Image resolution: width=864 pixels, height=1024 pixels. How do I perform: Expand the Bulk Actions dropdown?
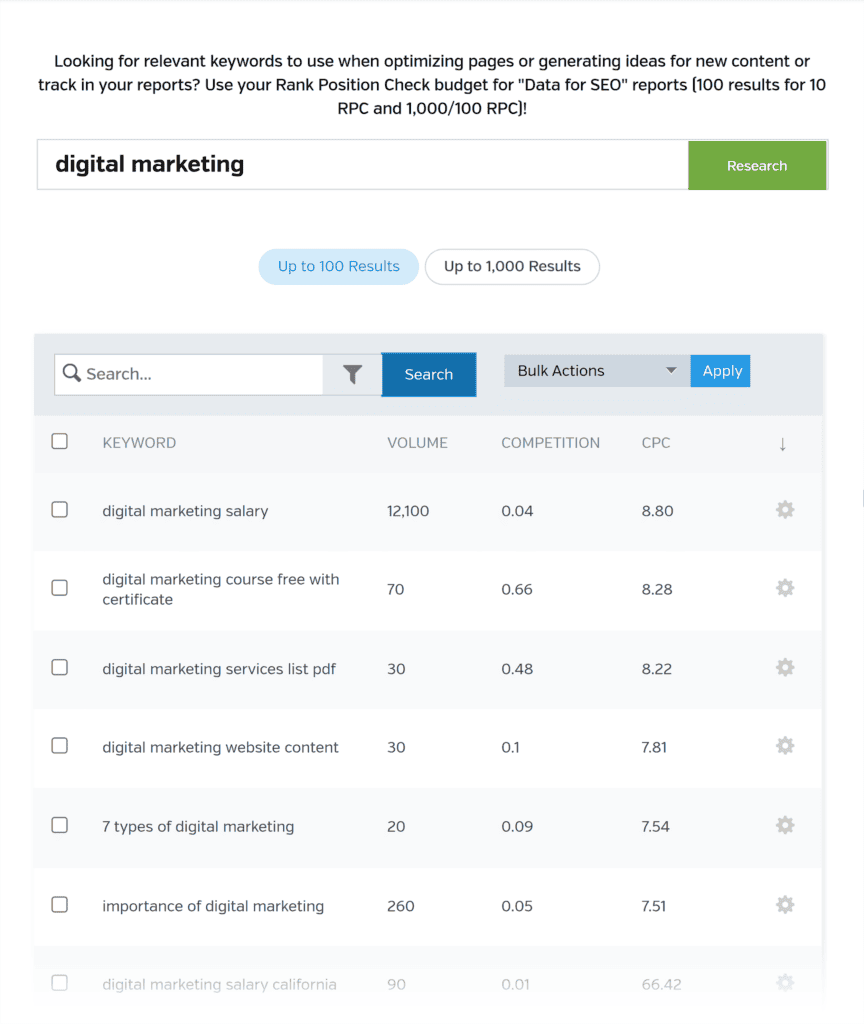[596, 371]
